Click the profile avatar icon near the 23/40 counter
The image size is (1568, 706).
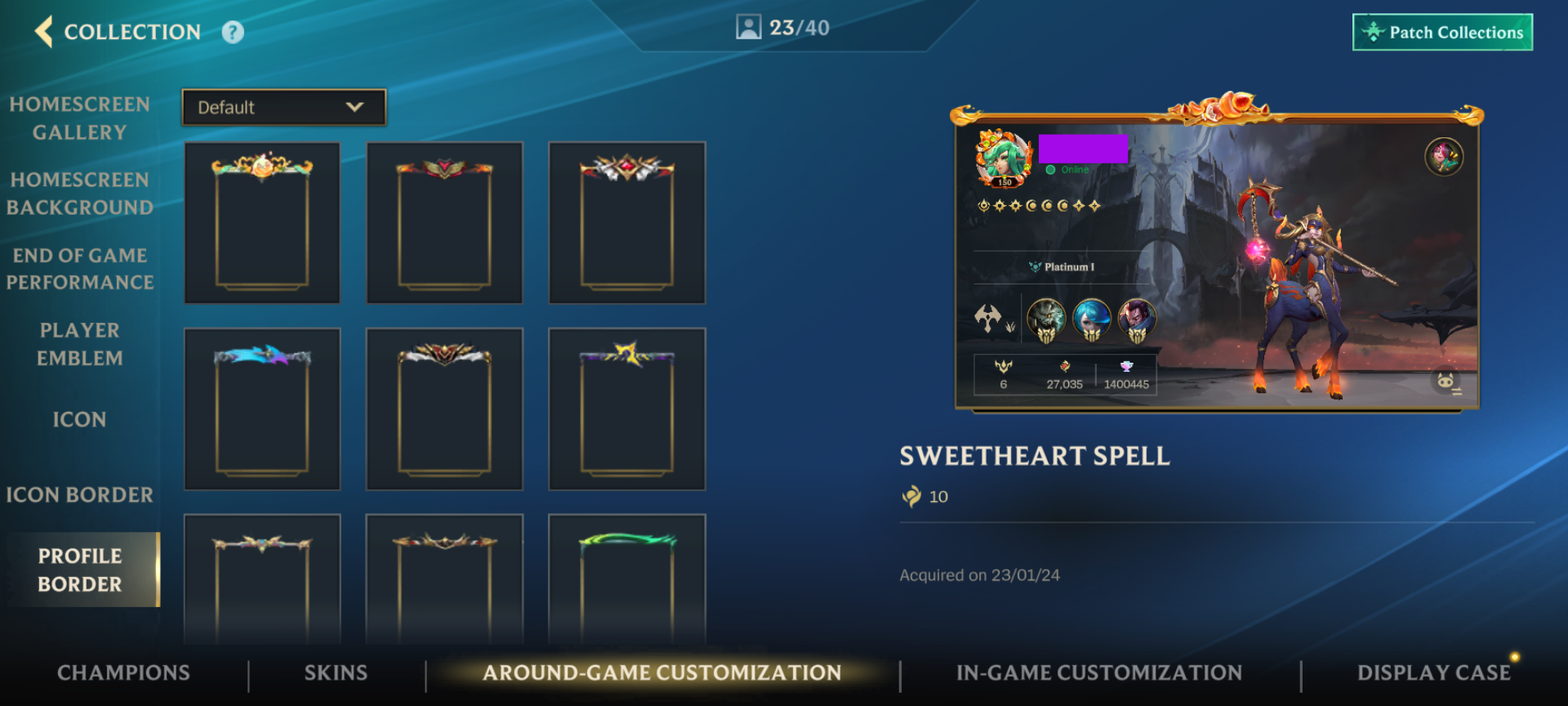click(748, 28)
